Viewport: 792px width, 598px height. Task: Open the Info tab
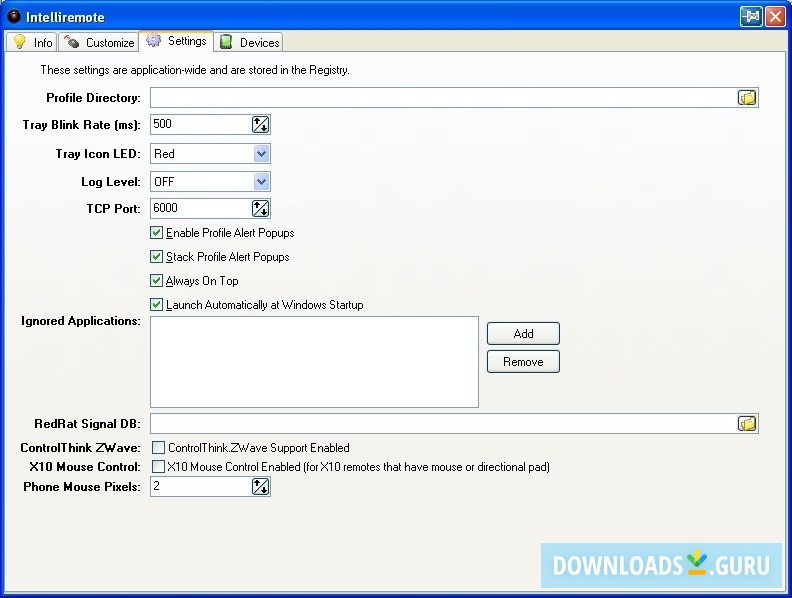32,42
